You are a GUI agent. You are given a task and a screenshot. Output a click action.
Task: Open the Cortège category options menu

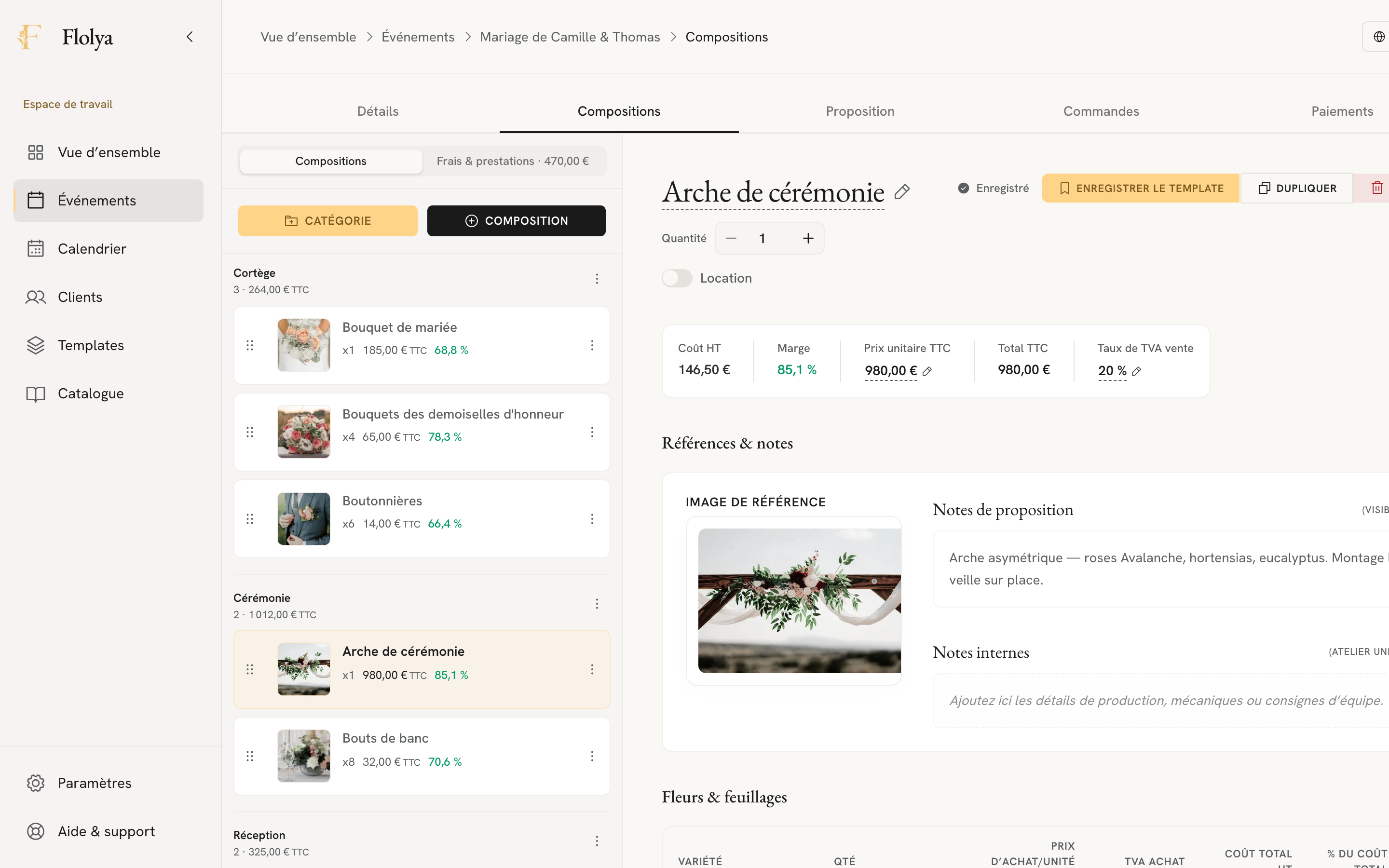(597, 279)
